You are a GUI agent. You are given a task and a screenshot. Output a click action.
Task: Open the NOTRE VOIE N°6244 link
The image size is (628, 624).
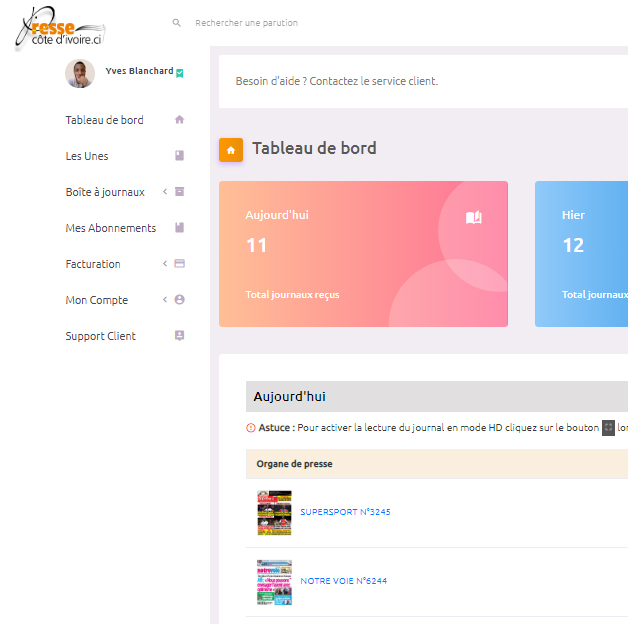[x=343, y=581]
